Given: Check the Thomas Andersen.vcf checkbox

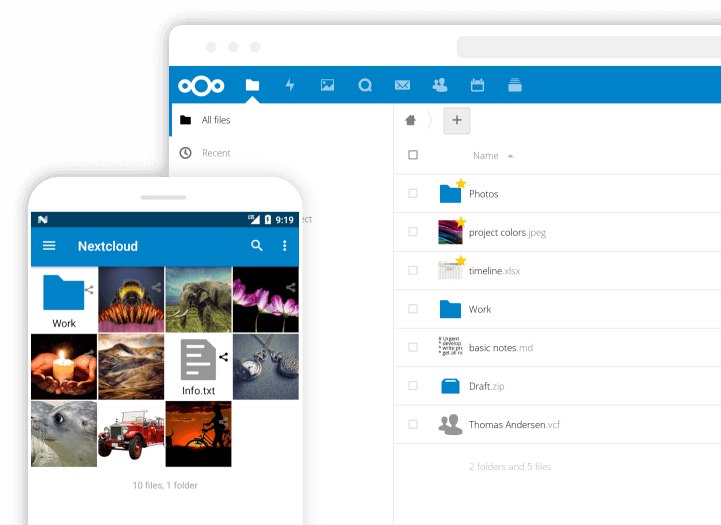Looking at the screenshot, I should (x=413, y=424).
